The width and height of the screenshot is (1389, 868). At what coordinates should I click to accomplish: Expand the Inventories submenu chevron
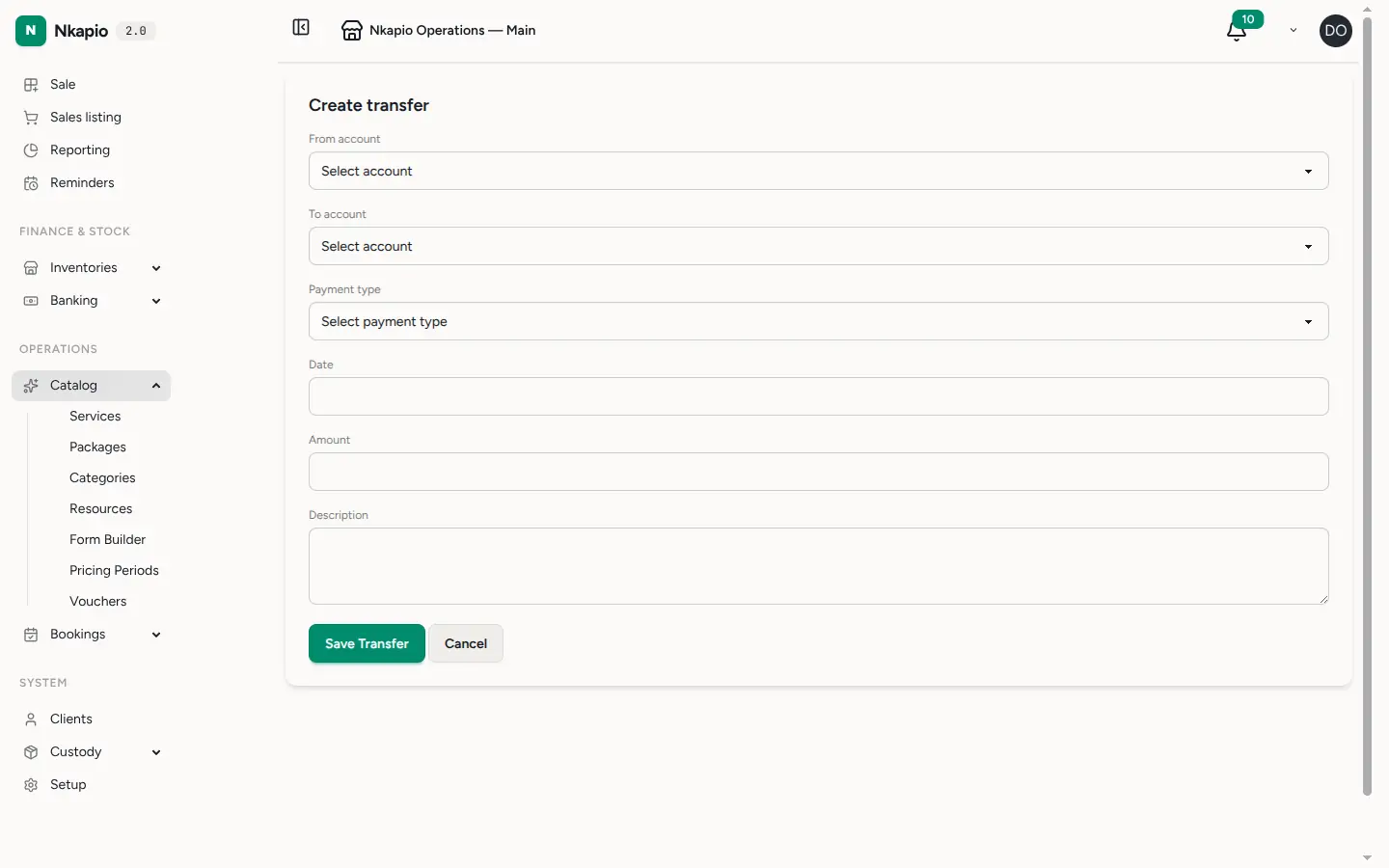tap(156, 268)
